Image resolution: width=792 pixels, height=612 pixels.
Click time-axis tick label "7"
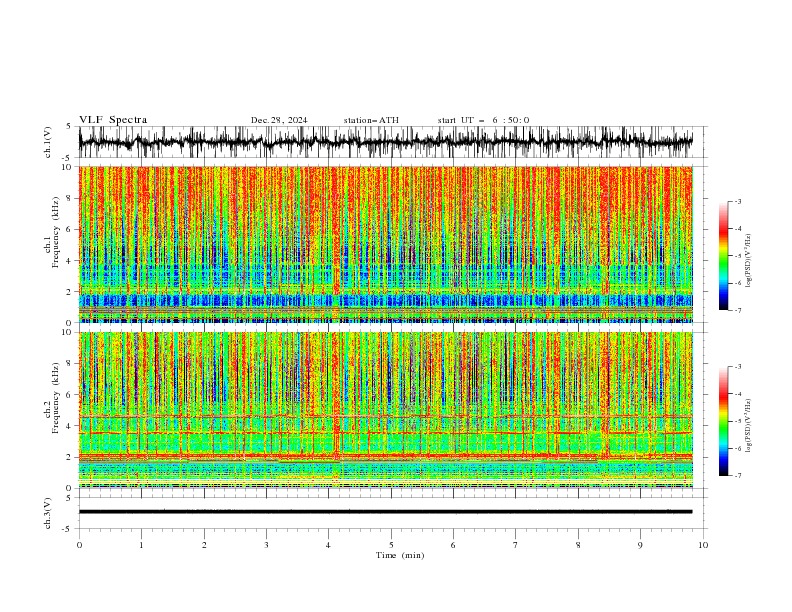click(x=516, y=545)
